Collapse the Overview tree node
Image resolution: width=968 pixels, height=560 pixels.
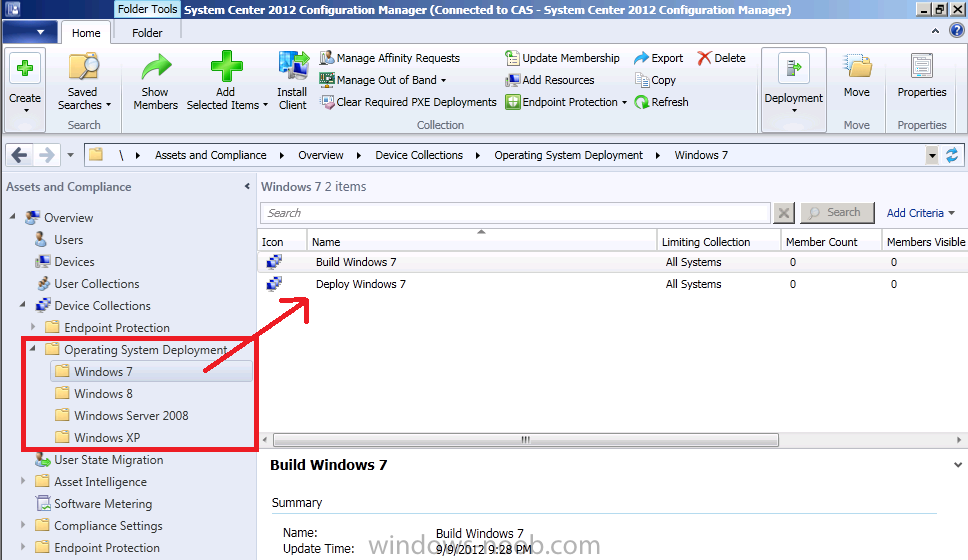[13, 217]
